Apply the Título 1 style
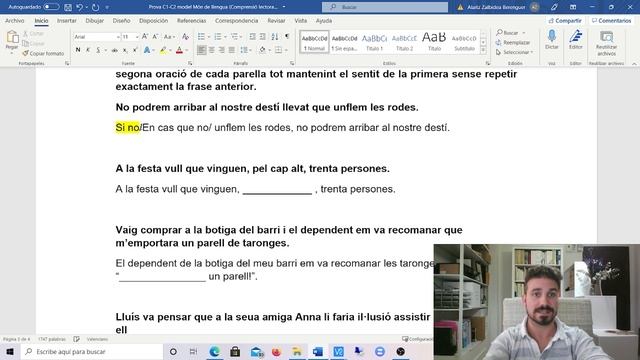Viewport: 640px width, 360px height. tap(374, 42)
